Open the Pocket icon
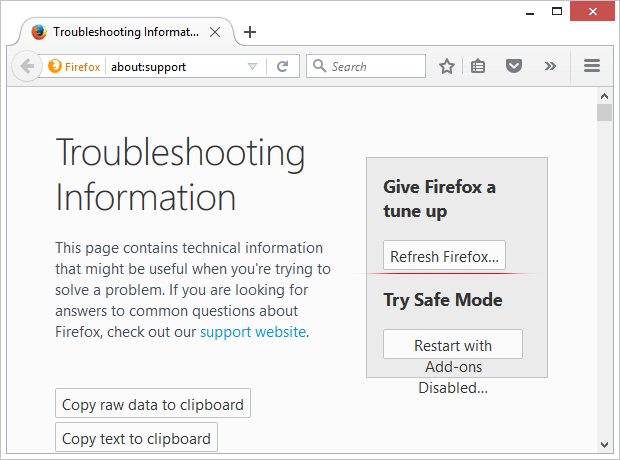This screenshot has height=460, width=620. tap(514, 66)
